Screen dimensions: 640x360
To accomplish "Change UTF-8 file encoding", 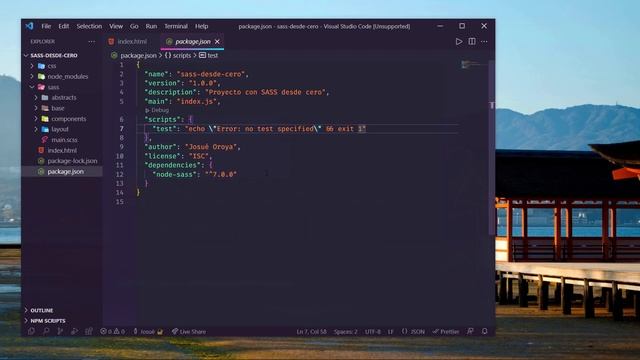I will 372,331.
